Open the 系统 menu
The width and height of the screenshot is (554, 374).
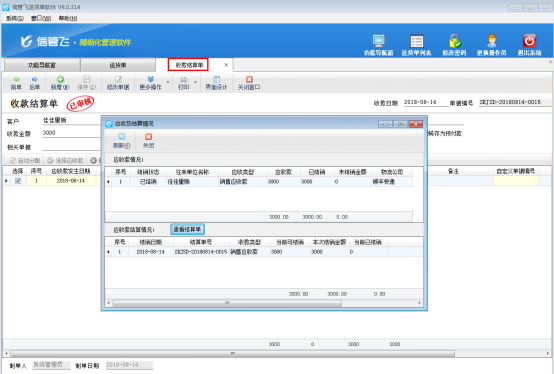15,18
